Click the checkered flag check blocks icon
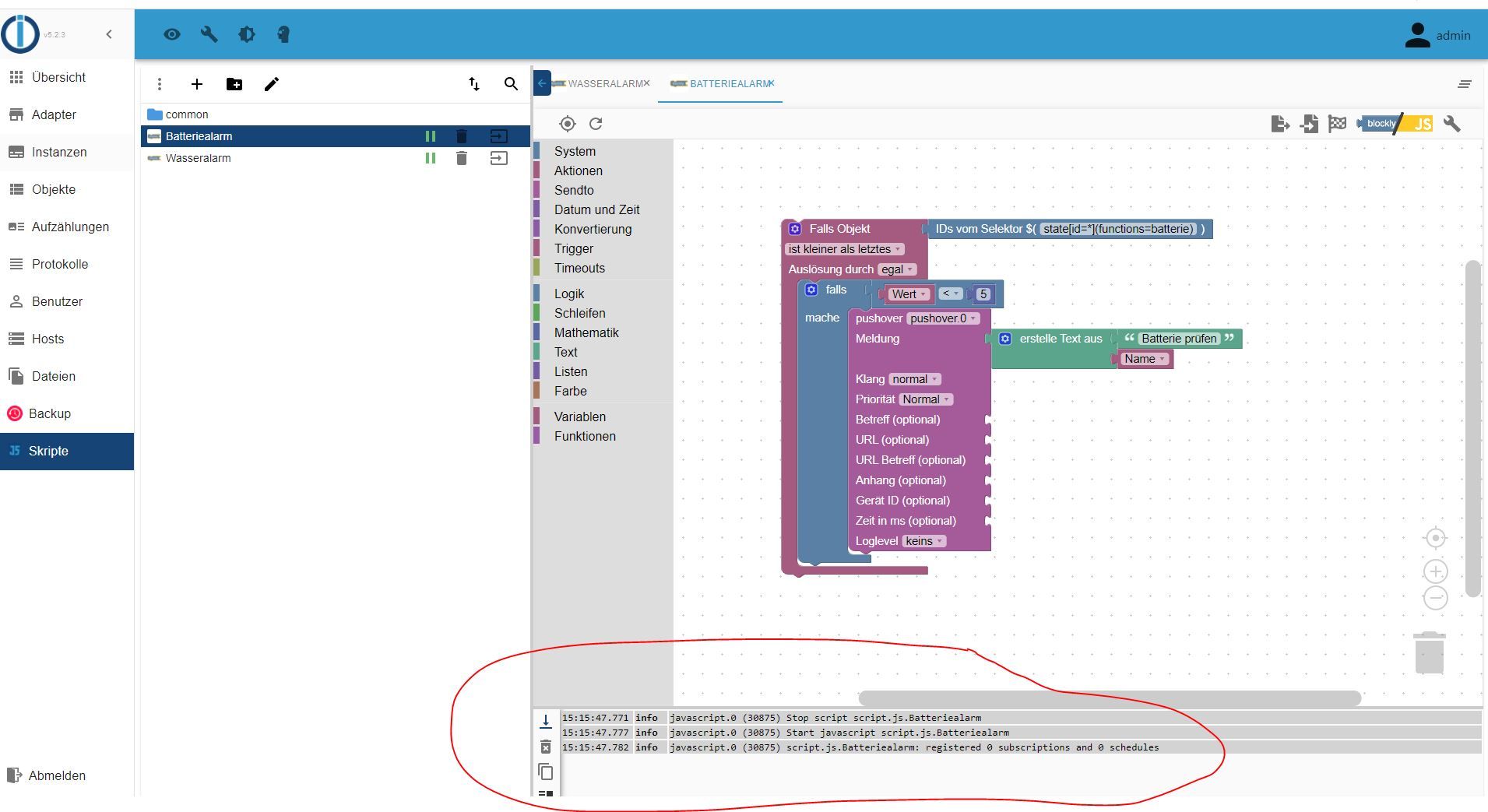 pyautogui.click(x=1337, y=124)
